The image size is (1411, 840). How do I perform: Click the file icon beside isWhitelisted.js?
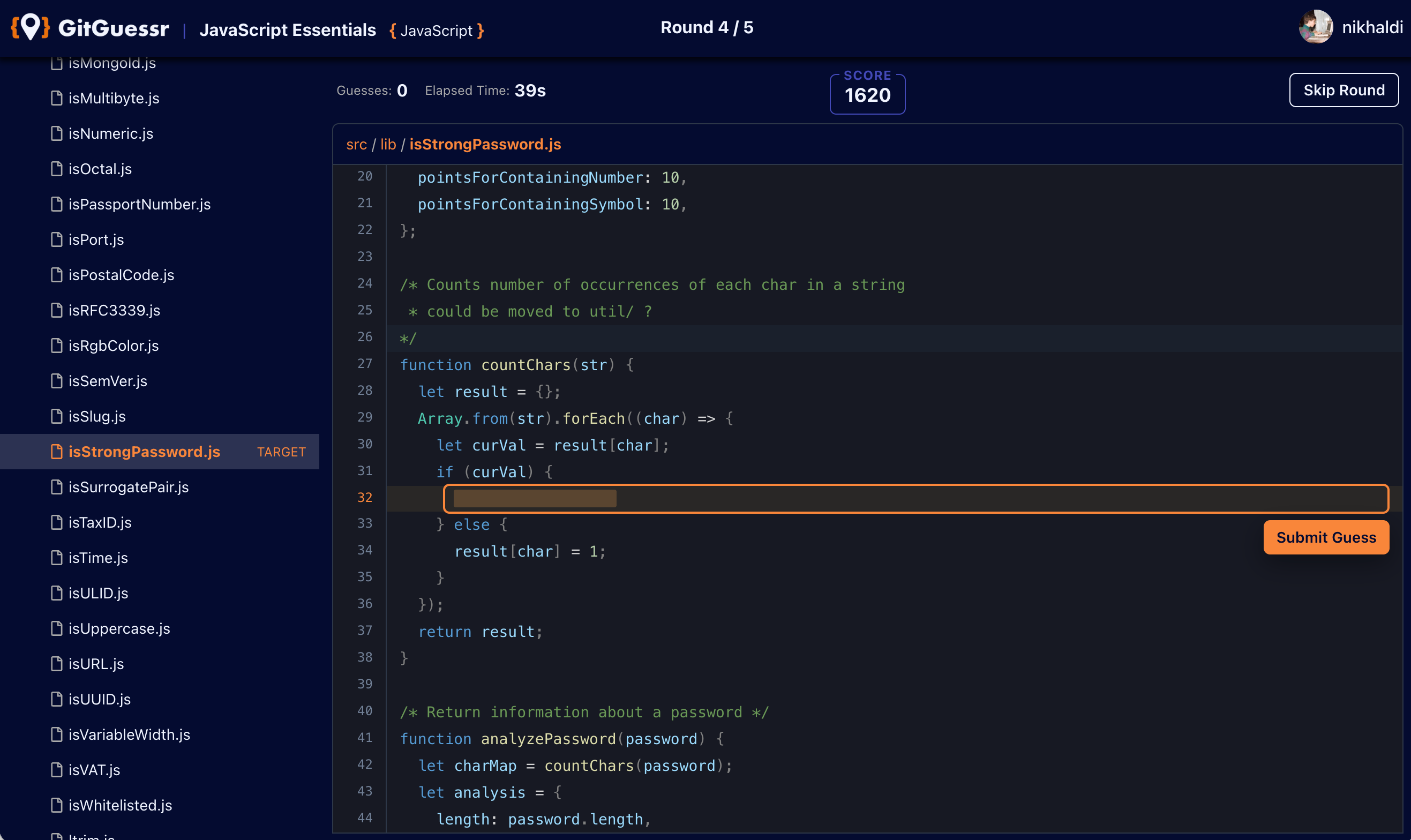(x=57, y=805)
